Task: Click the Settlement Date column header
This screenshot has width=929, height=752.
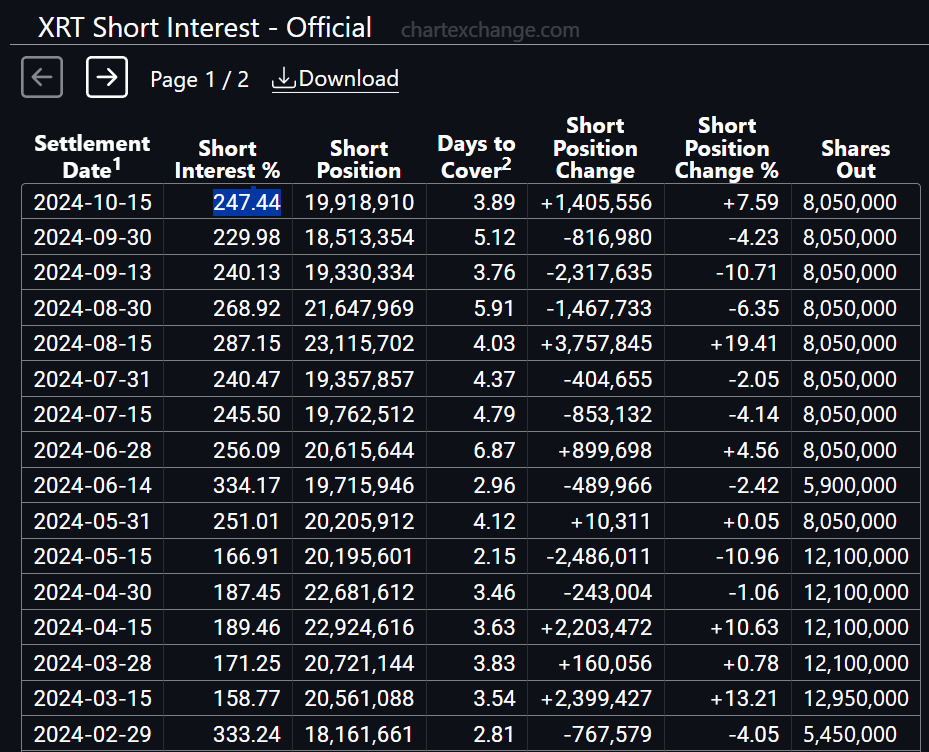Action: pos(92,156)
